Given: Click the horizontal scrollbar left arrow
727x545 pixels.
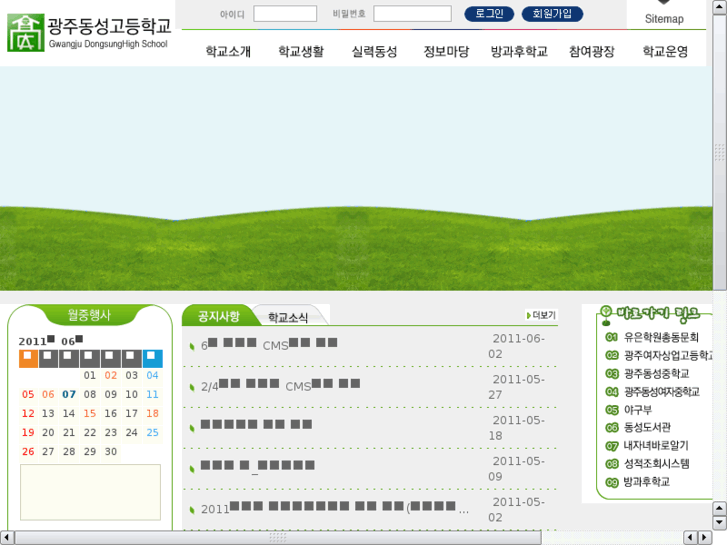Looking at the screenshot, I should (7, 538).
